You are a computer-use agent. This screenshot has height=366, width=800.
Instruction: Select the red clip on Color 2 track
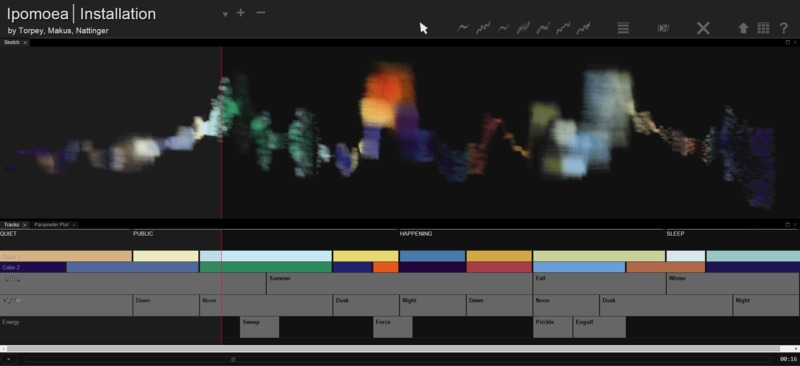[499, 267]
